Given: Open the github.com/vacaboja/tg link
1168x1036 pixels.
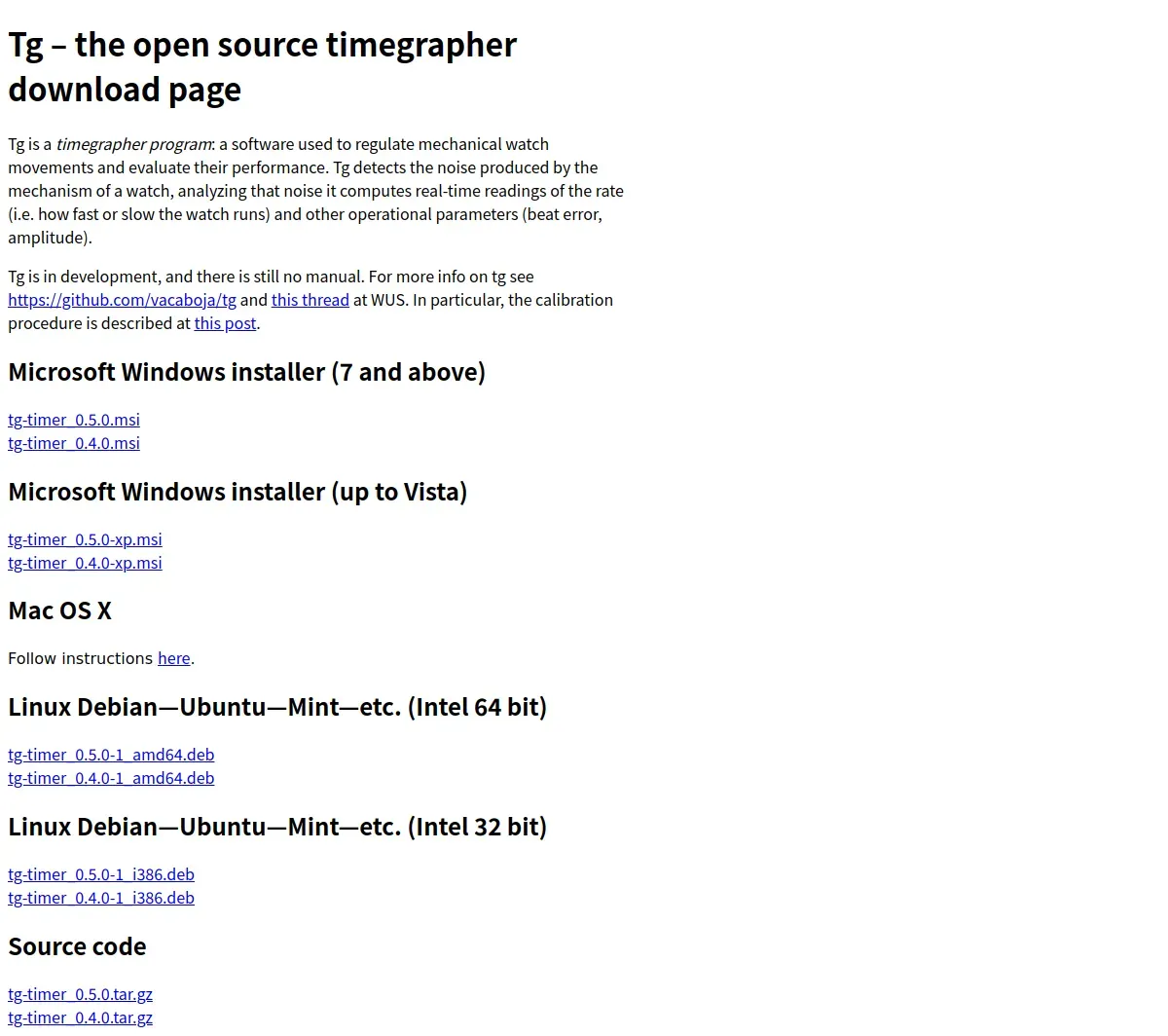Looking at the screenshot, I should [x=122, y=300].
